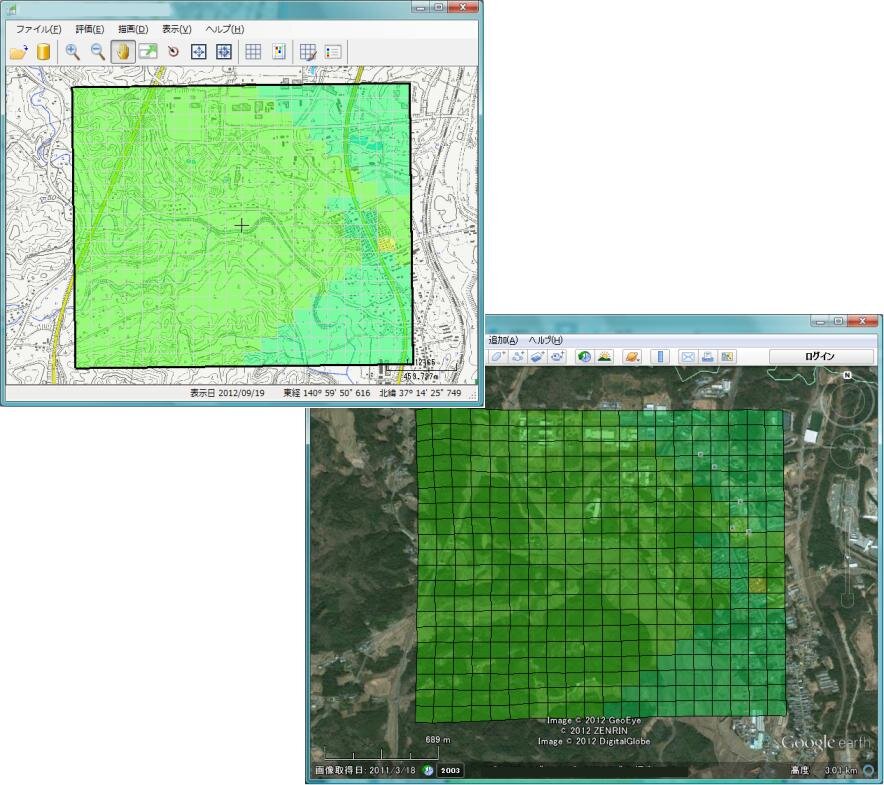Show the plain grid mesh icon
Screen dimensions: 884x785
click(x=254, y=52)
